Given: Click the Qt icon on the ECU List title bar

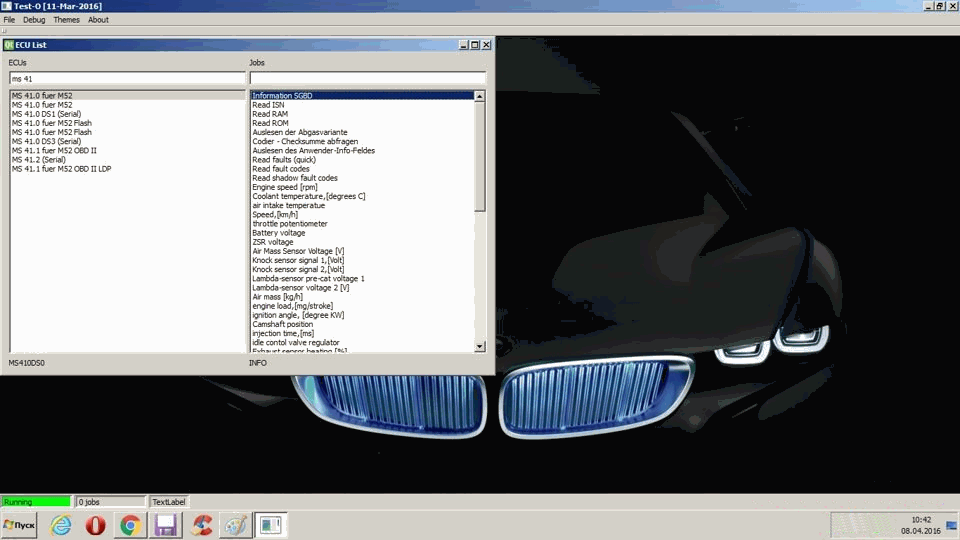Looking at the screenshot, I should (x=9, y=45).
